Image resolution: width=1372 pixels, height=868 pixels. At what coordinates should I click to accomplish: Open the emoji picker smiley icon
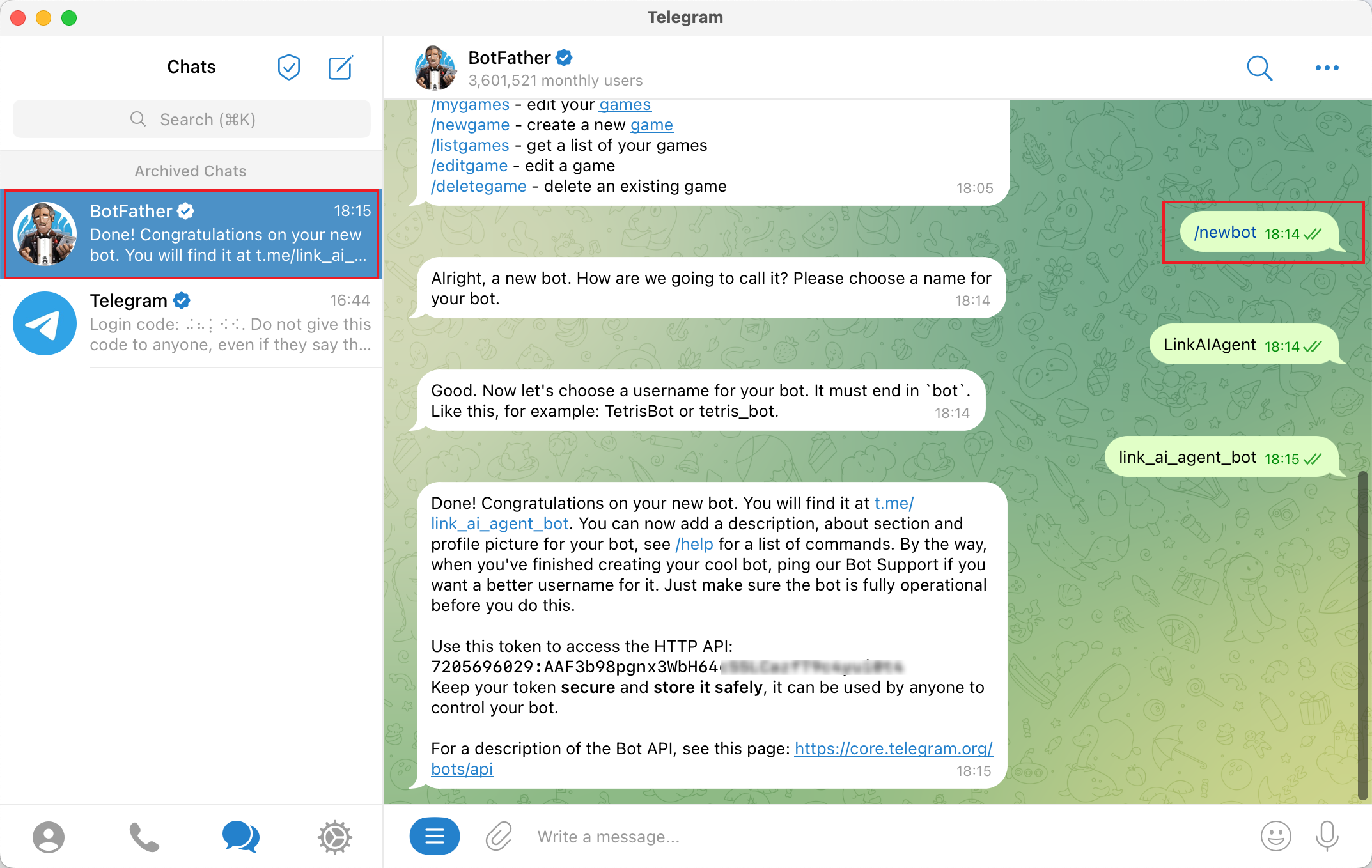tap(1275, 836)
